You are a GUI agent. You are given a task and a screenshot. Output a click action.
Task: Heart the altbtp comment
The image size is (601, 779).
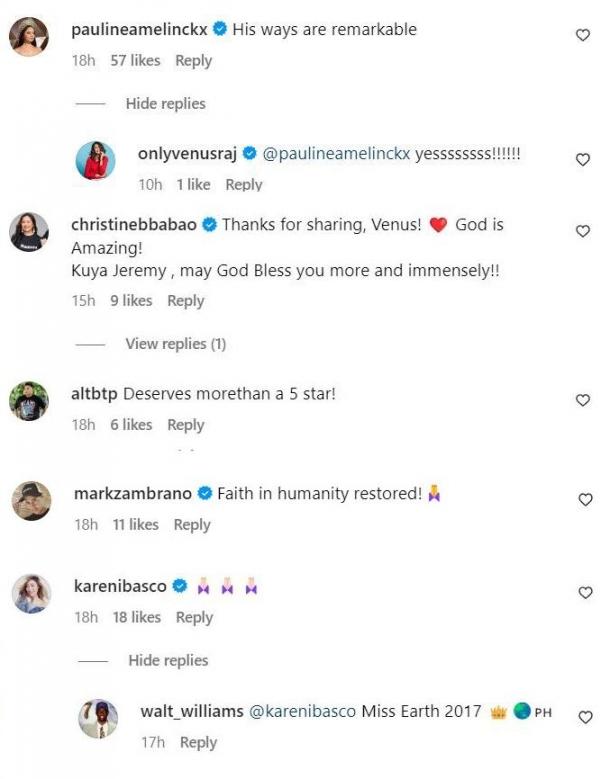[584, 400]
